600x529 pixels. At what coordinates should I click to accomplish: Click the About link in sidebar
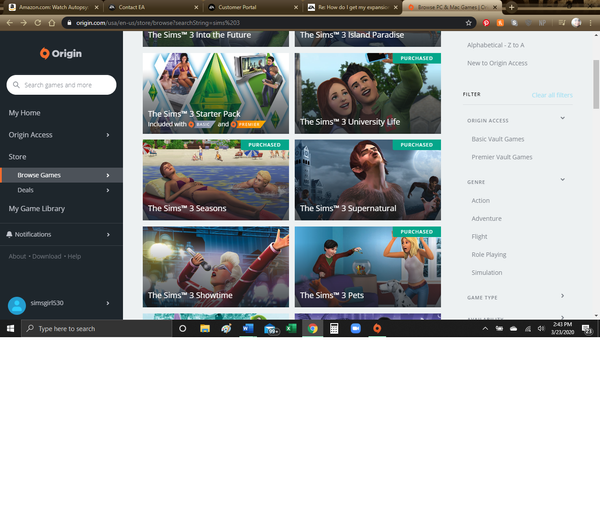(17, 256)
